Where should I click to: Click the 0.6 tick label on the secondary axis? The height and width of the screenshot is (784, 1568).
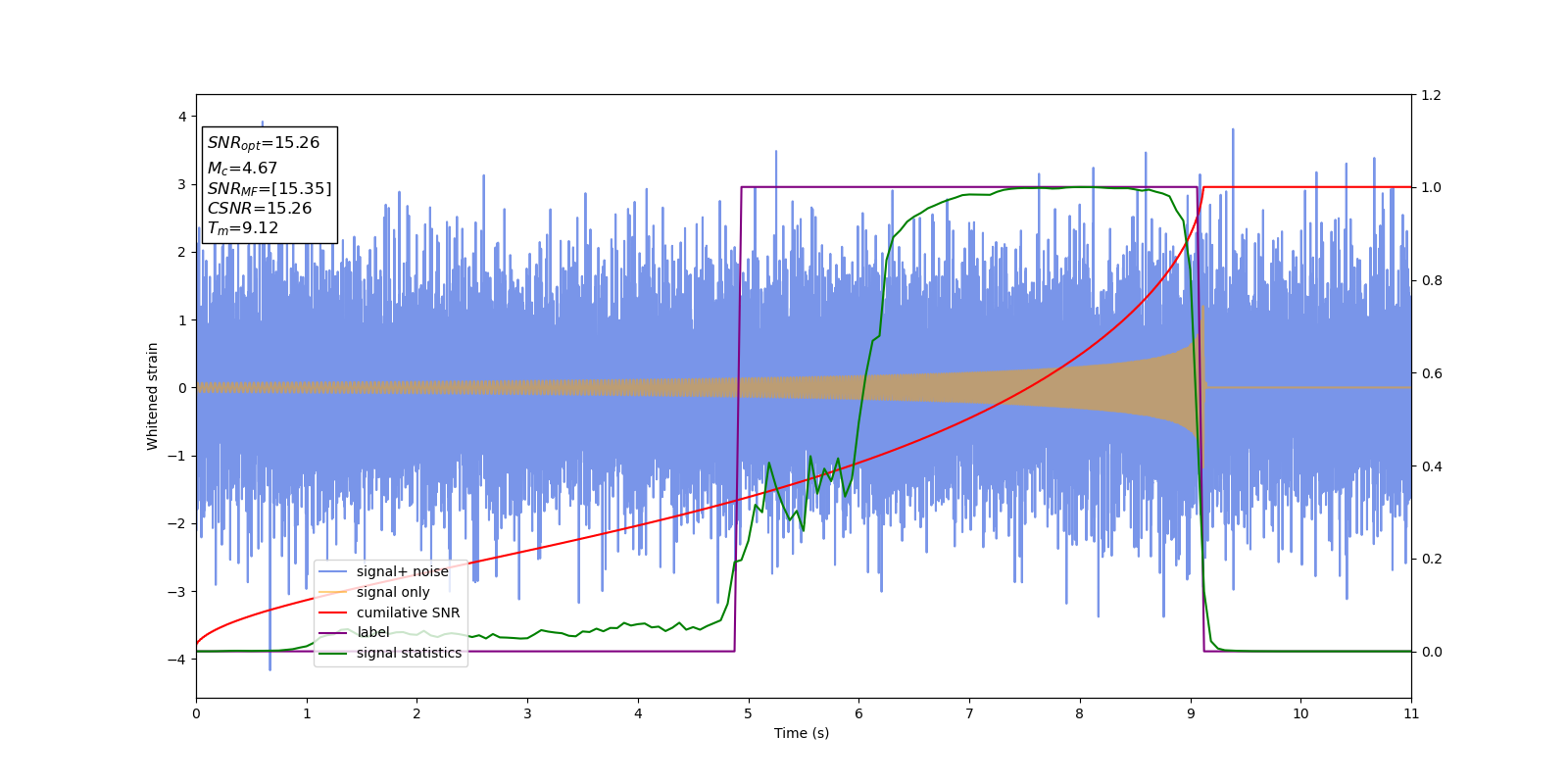pos(1431,373)
